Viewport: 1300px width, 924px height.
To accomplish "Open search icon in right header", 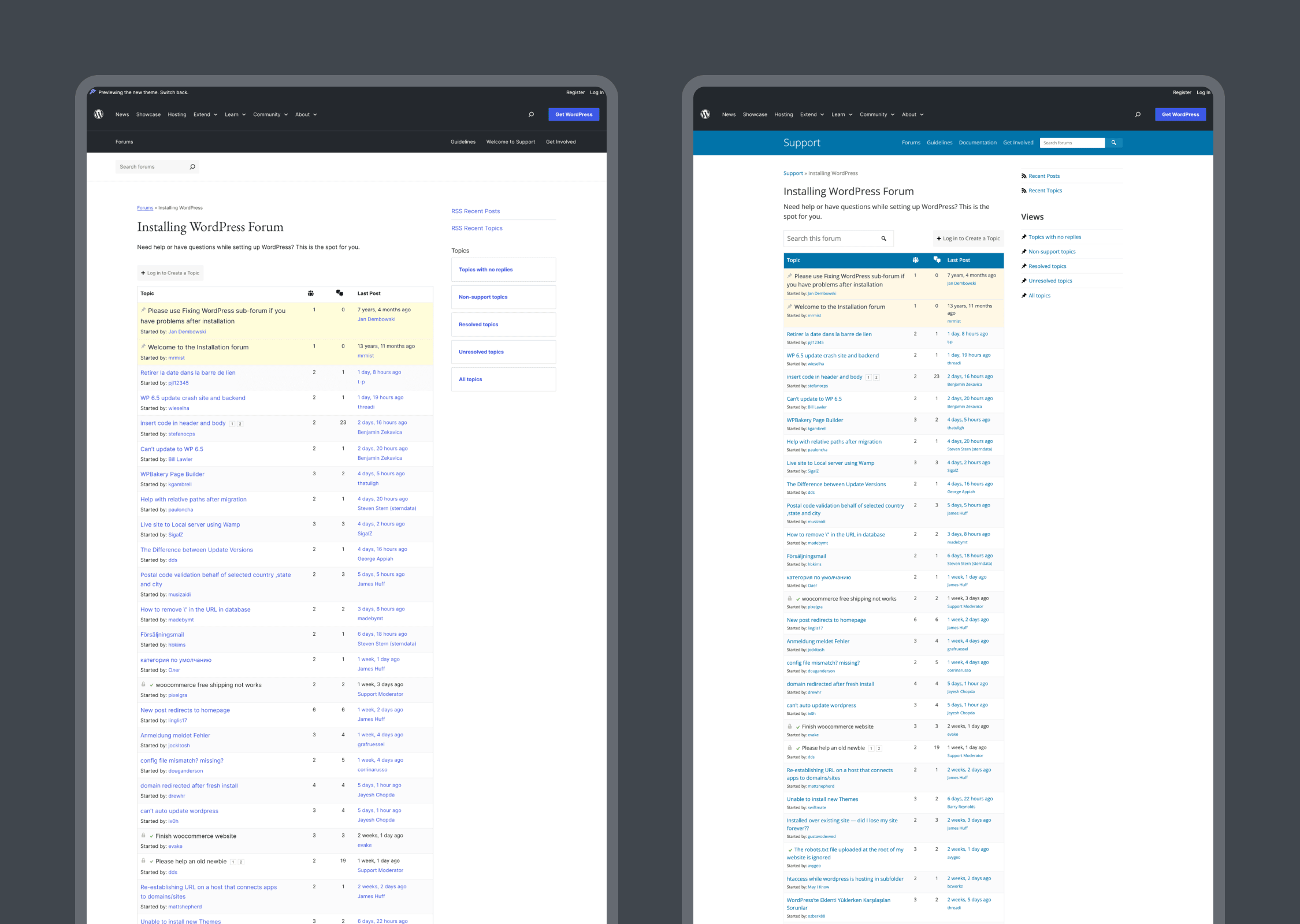I will pos(1138,114).
